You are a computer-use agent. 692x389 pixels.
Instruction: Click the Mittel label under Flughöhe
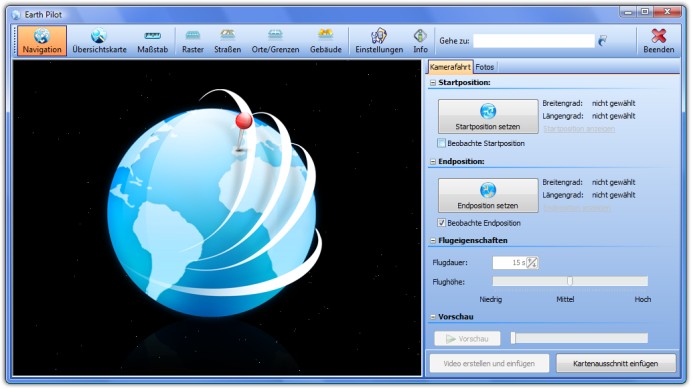565,299
